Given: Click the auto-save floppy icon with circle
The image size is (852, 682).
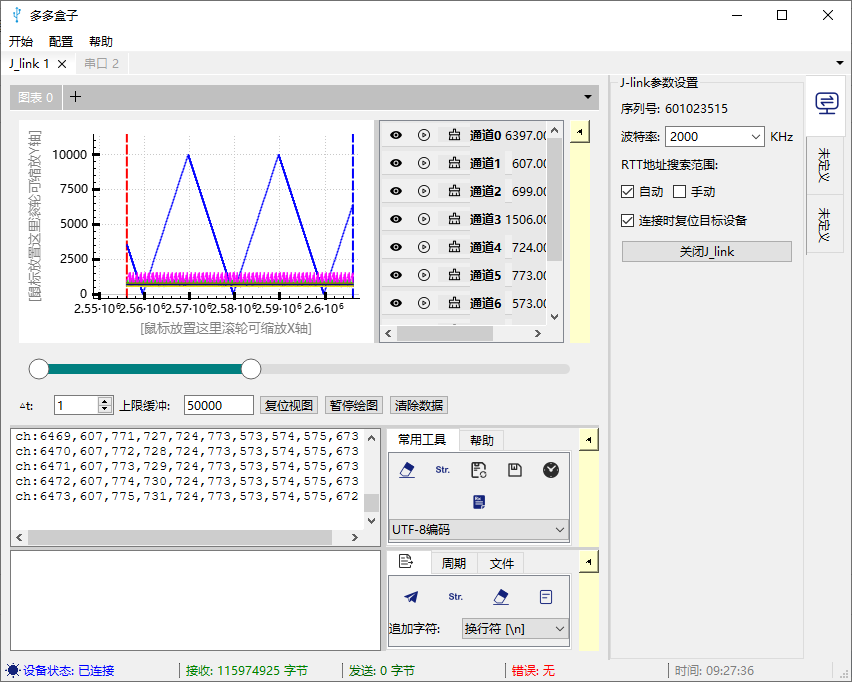Looking at the screenshot, I should [479, 470].
